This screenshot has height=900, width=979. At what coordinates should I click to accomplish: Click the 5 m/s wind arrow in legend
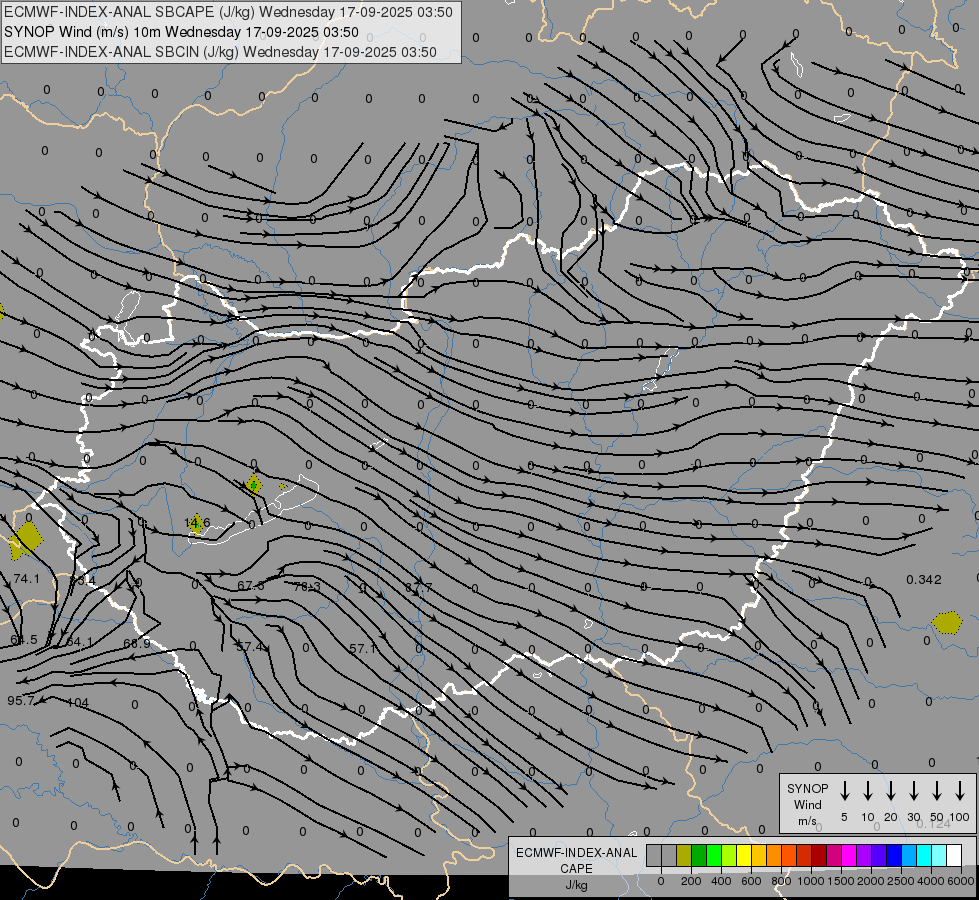coord(844,791)
